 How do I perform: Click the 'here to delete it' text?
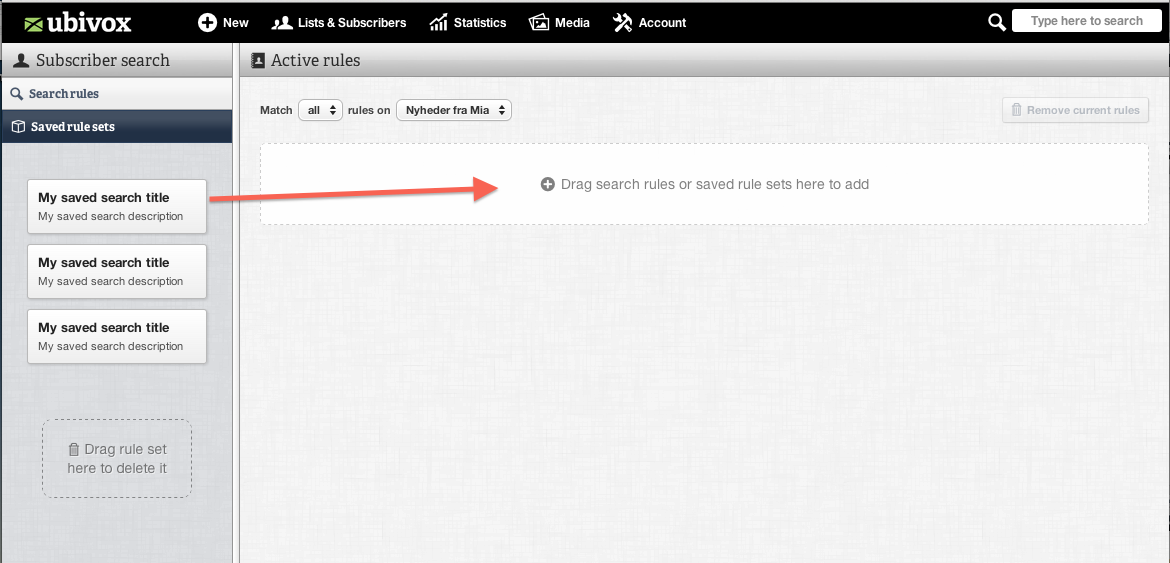point(117,468)
